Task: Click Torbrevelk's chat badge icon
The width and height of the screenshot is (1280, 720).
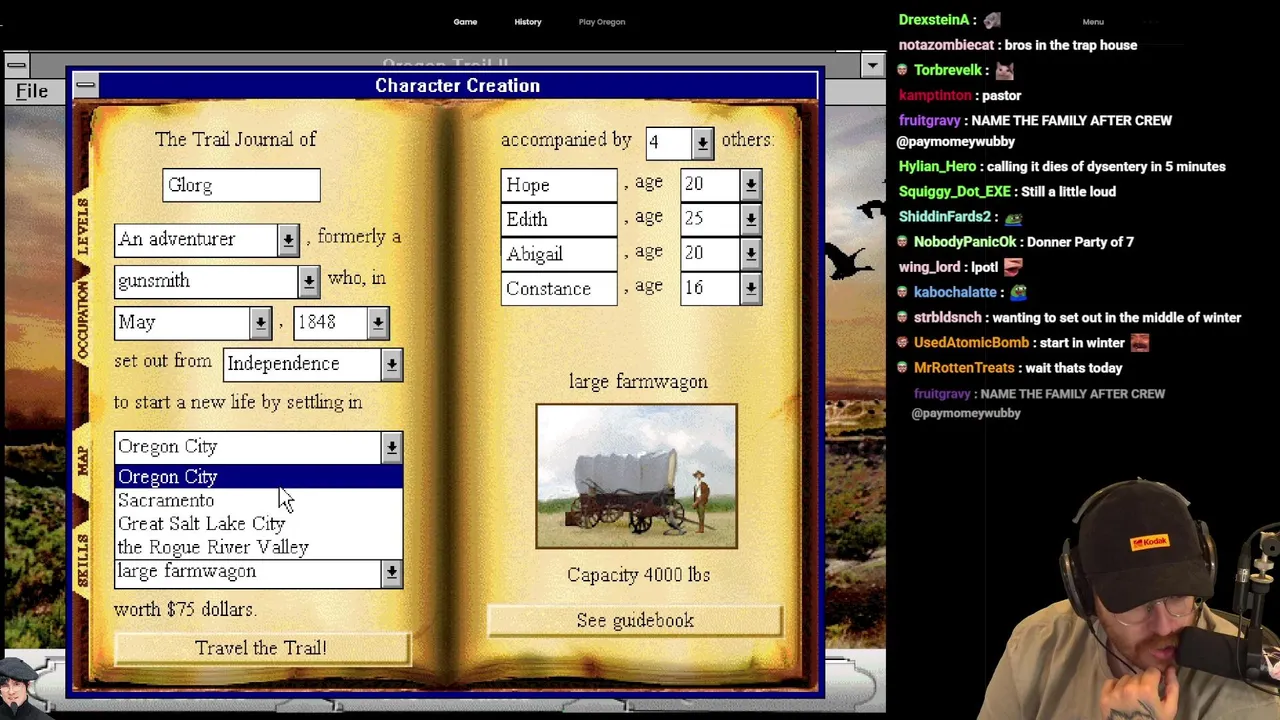Action: [x=904, y=70]
